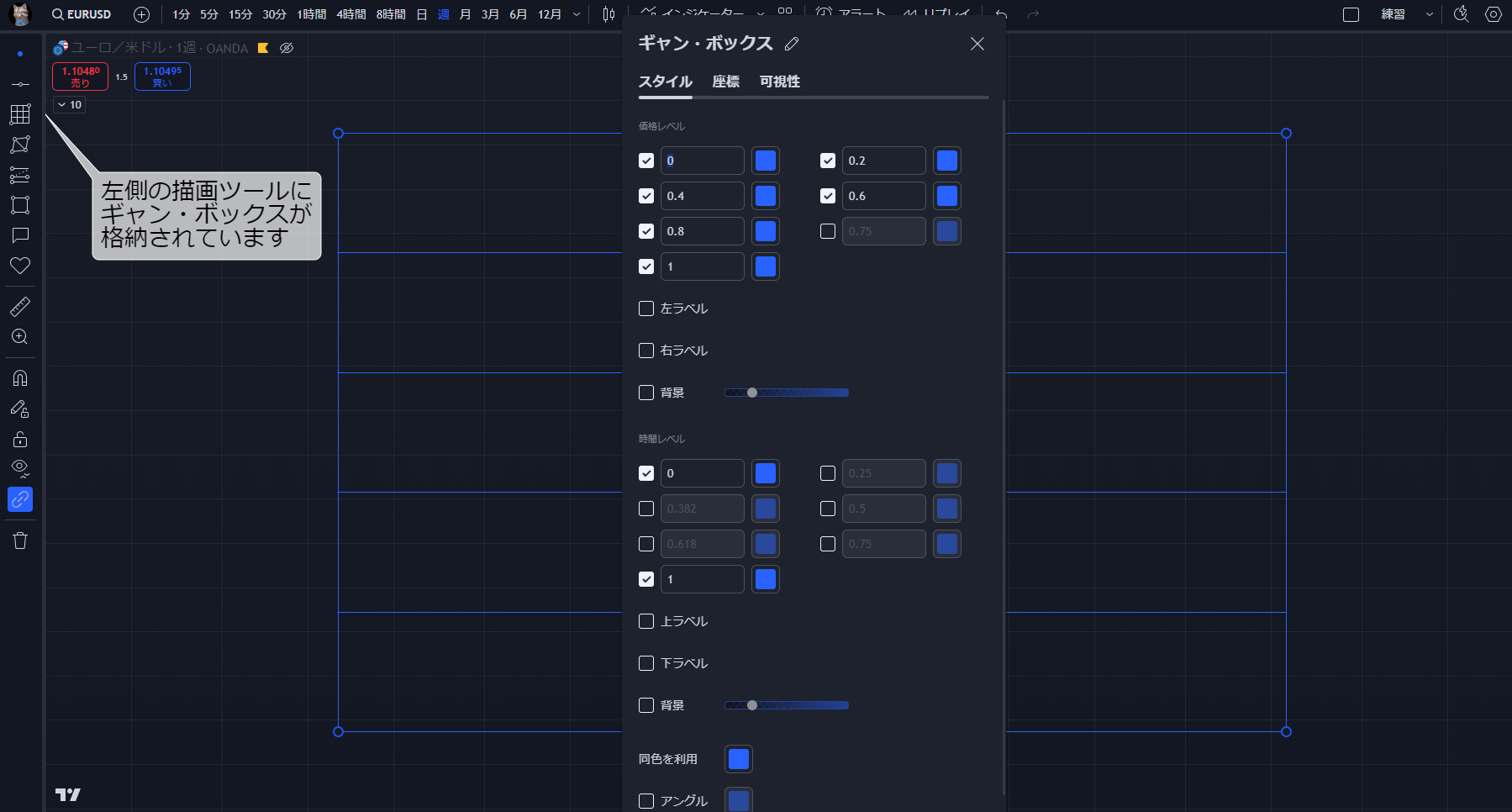Select the pattern drawing tool icon
Image resolution: width=1512 pixels, height=812 pixels.
(20, 145)
